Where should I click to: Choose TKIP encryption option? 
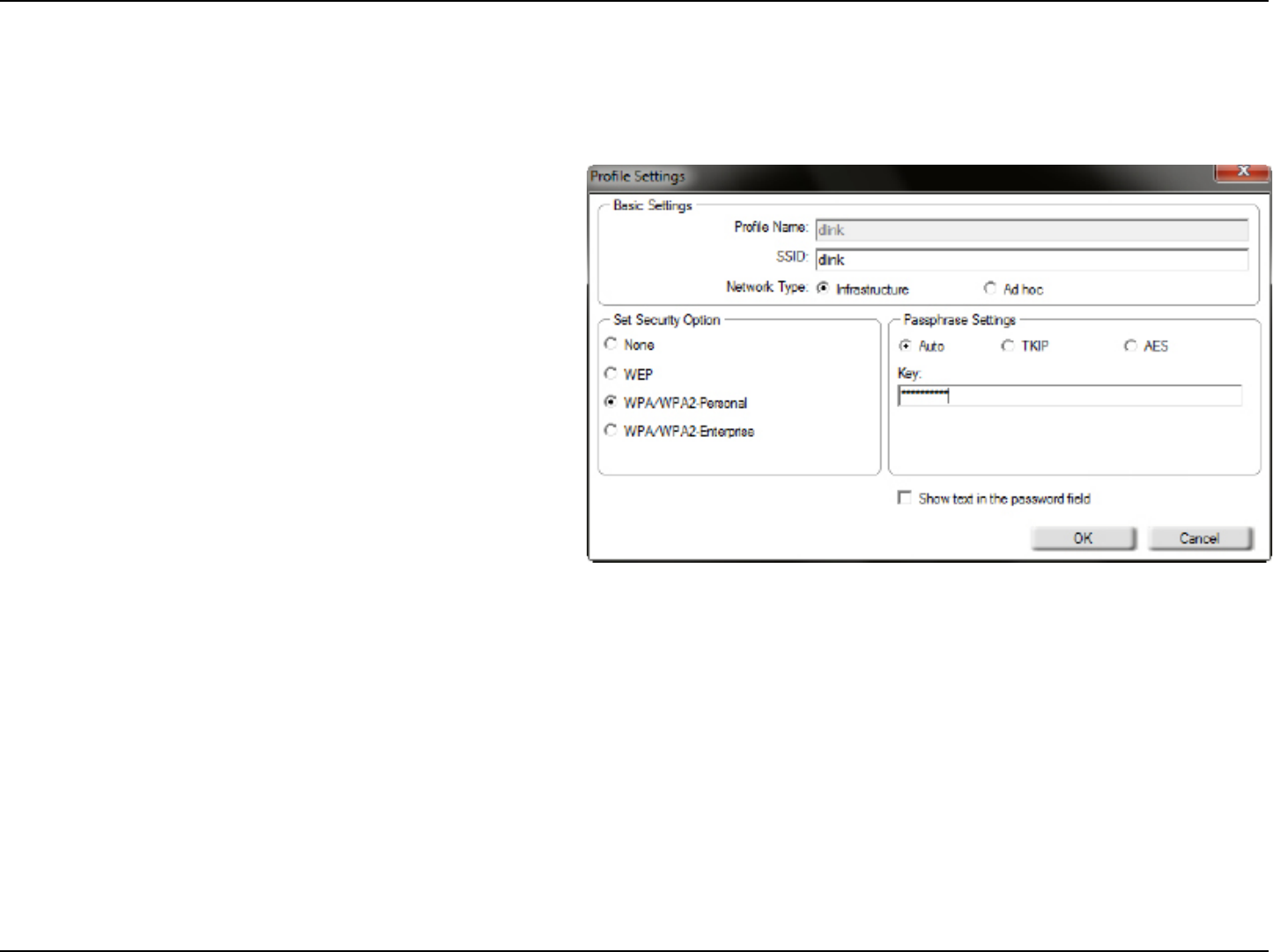[1008, 345]
